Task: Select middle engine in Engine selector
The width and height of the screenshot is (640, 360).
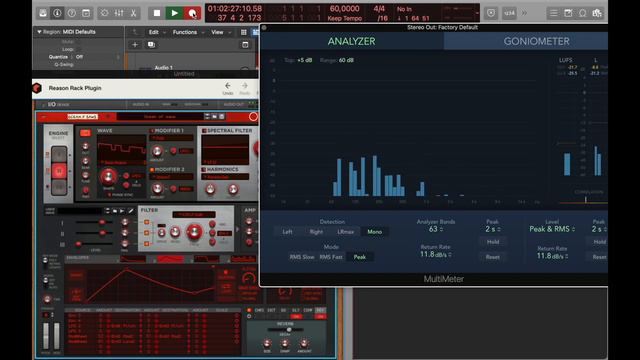Action: (x=59, y=171)
